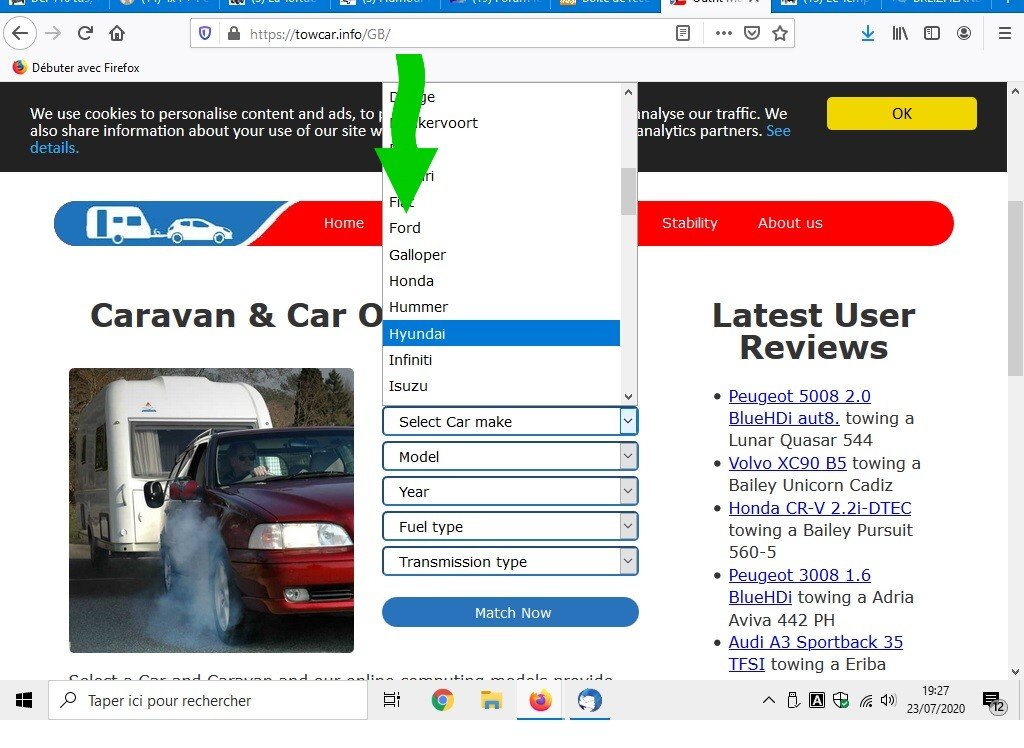
Task: Click the car make list scroll-down arrow
Action: tap(628, 397)
